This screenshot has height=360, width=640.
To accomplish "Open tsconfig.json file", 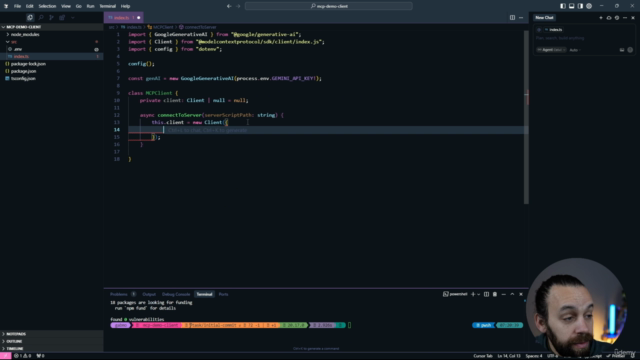I will point(51,78).
